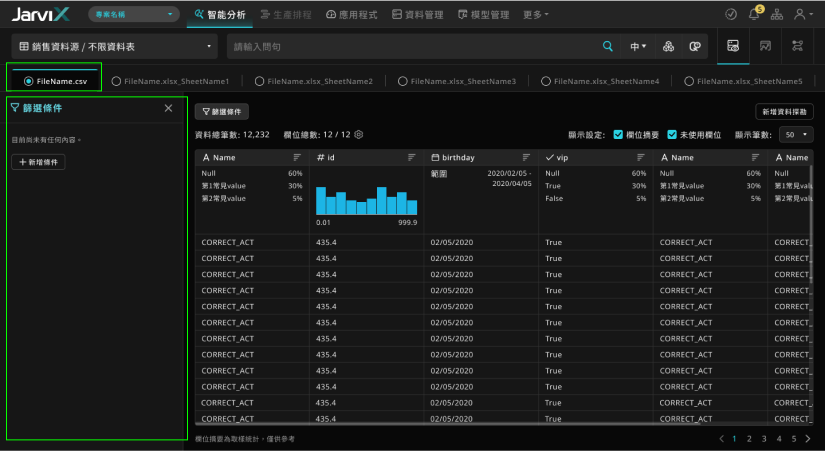
Task: Go to page 1
Action: click(735, 438)
